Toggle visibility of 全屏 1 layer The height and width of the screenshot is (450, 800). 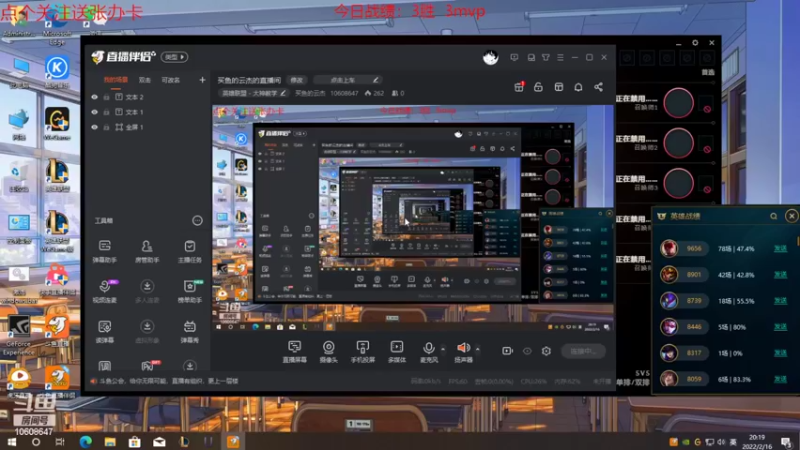[94, 127]
